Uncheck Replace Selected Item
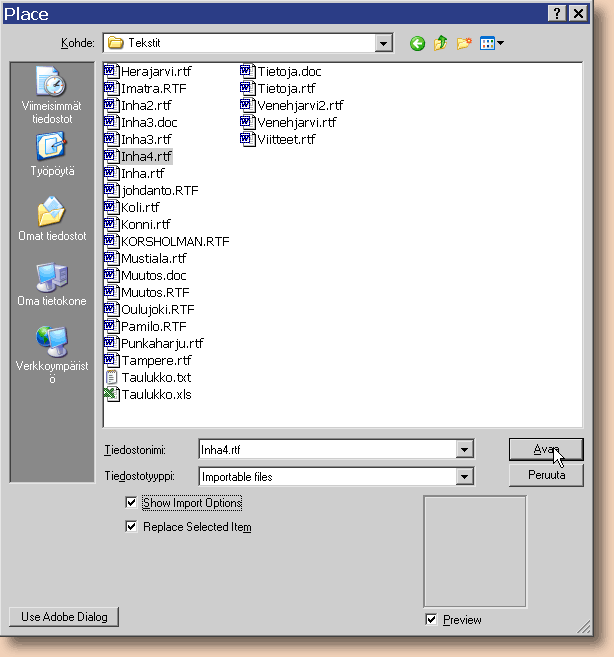This screenshot has height=657, width=614. [131, 527]
